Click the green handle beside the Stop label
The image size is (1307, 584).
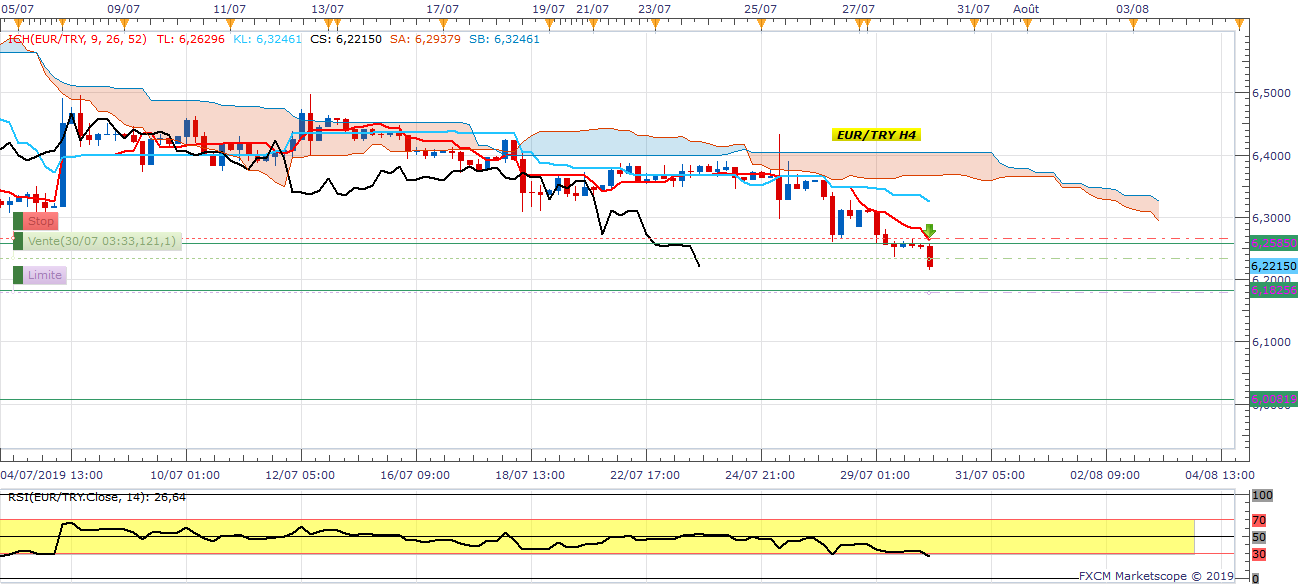tap(18, 222)
